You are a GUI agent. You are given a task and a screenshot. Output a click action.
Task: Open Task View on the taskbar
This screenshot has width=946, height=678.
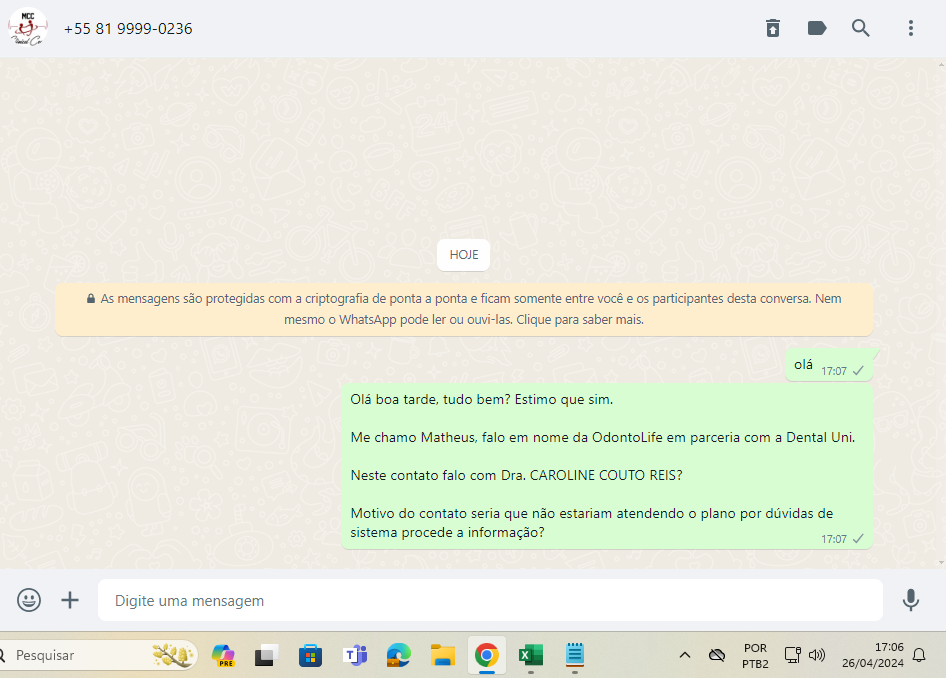[266, 655]
